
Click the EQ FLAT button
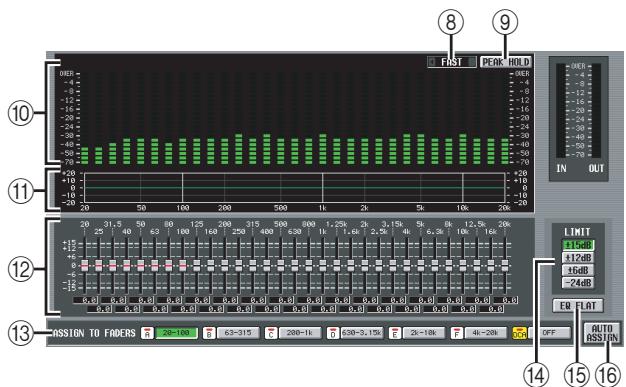click(578, 306)
